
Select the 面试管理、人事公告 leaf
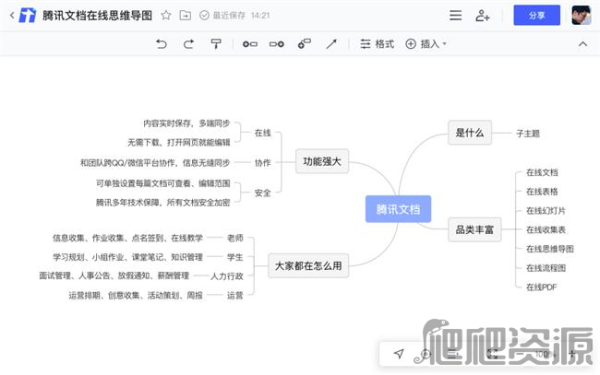coord(114,276)
